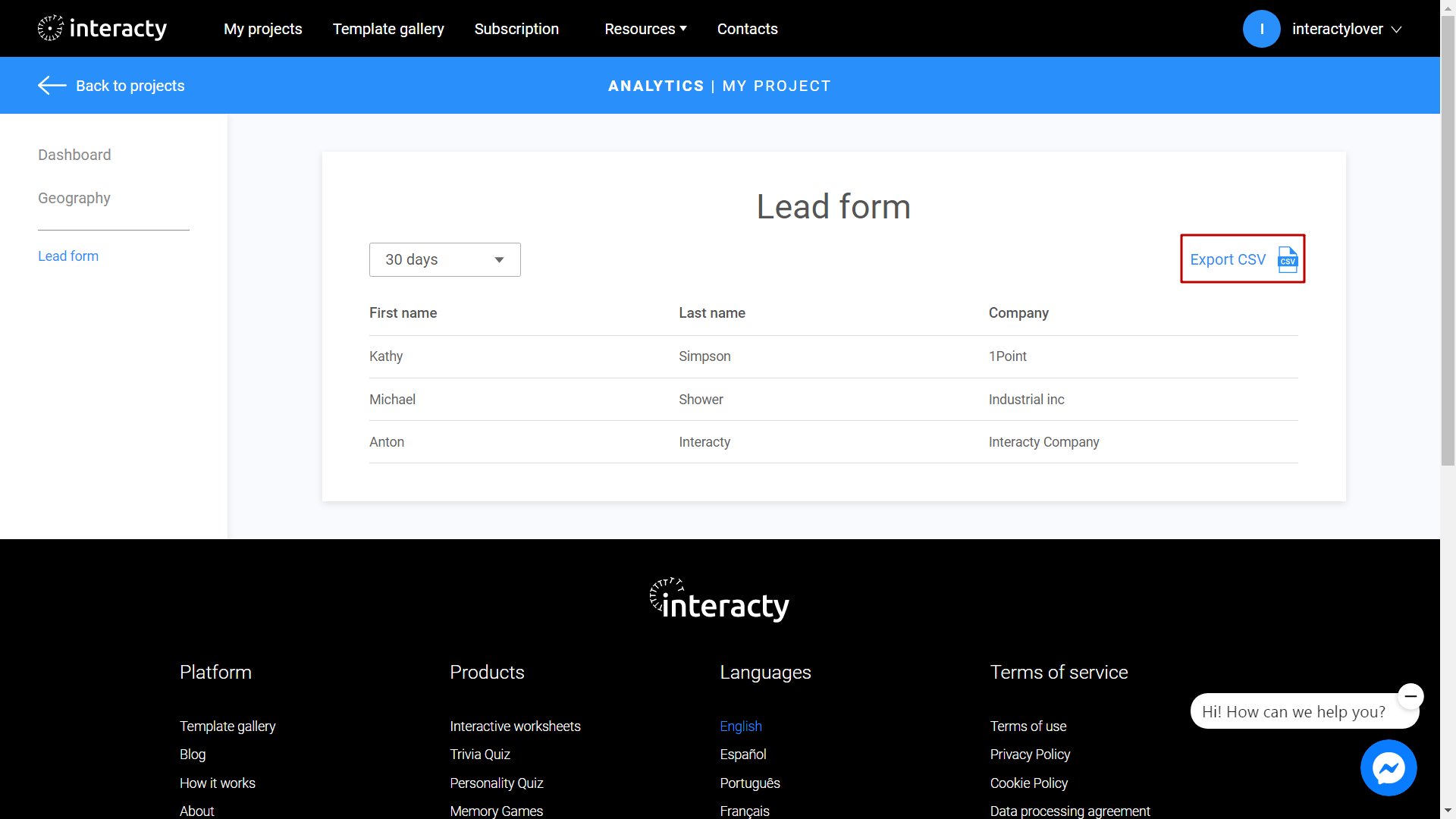Click the Trivia Quiz product link
Screen dimensions: 1456x819
coord(479,755)
